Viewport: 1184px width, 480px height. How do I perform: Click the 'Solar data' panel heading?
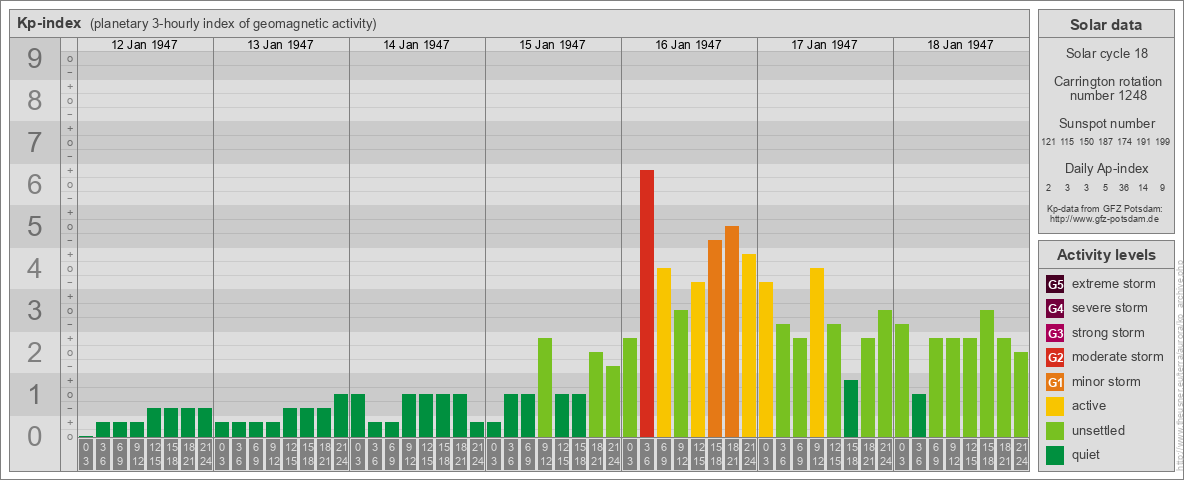point(1105,25)
